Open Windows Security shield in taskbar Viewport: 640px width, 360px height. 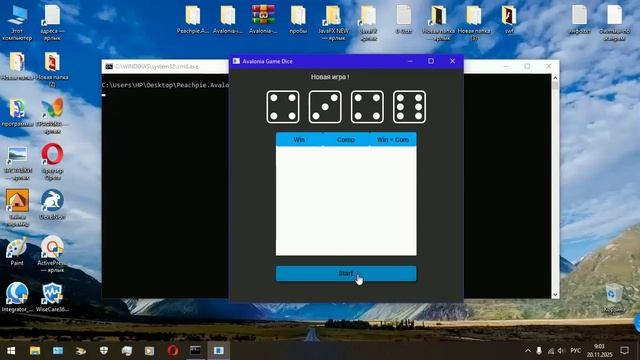[104, 351]
